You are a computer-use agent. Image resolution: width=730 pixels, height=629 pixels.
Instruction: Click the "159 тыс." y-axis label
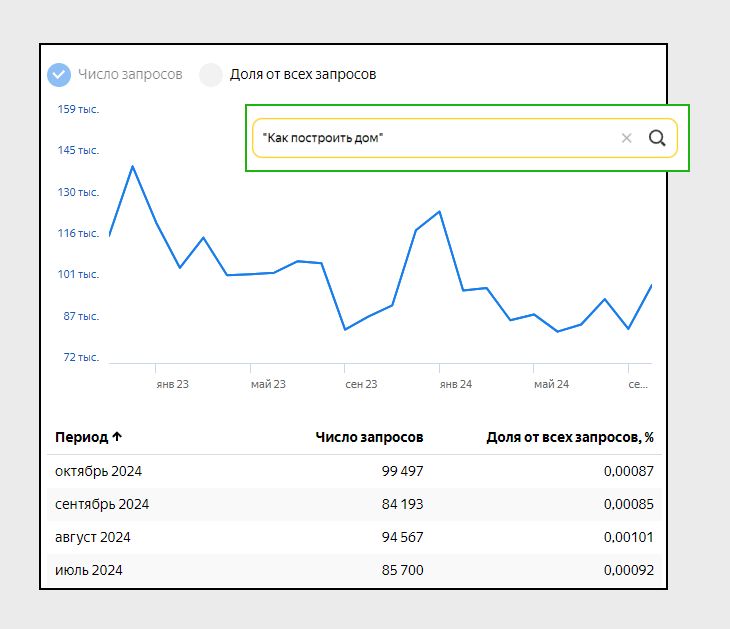tap(78, 109)
